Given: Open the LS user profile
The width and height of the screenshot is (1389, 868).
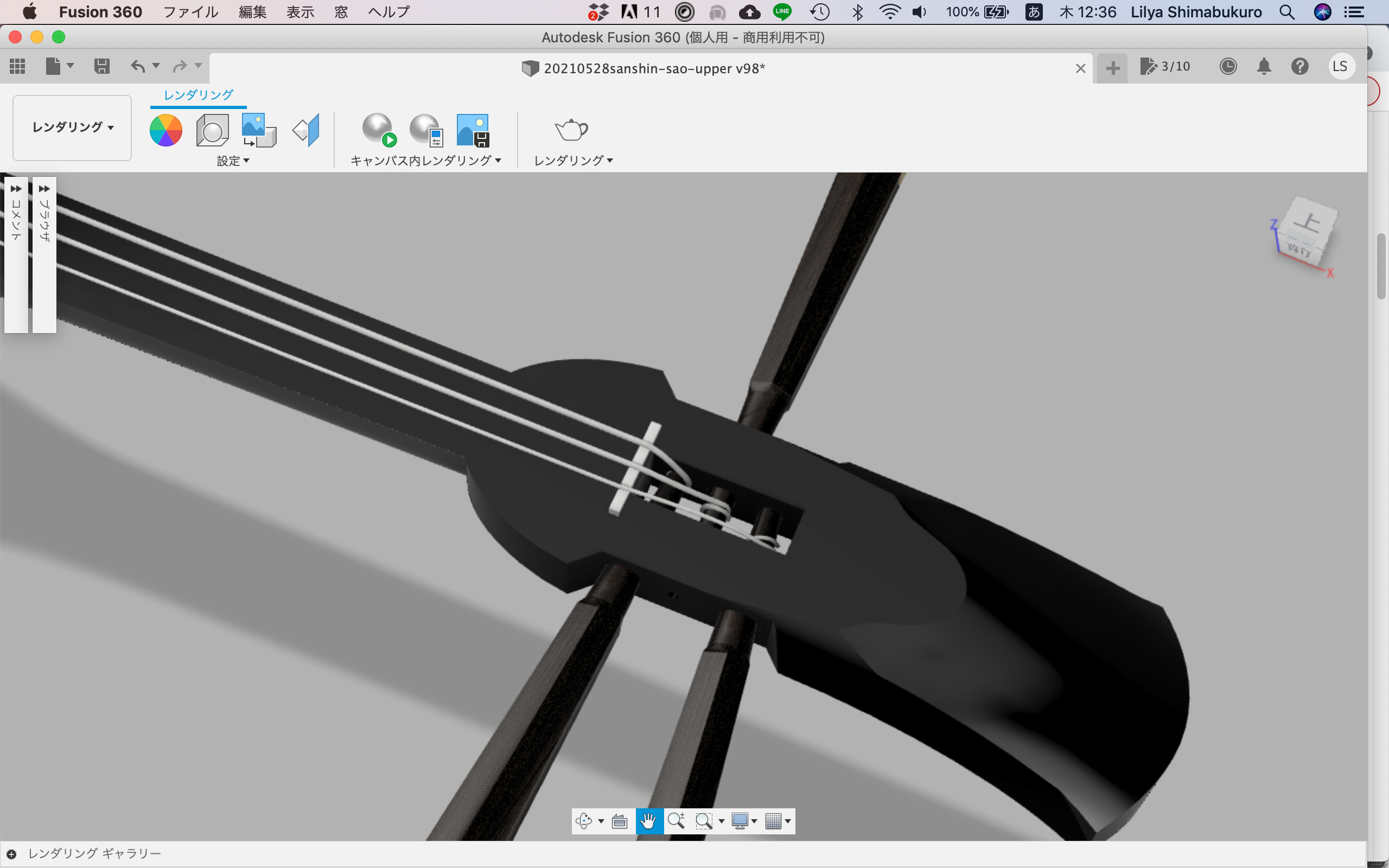Looking at the screenshot, I should [1341, 67].
